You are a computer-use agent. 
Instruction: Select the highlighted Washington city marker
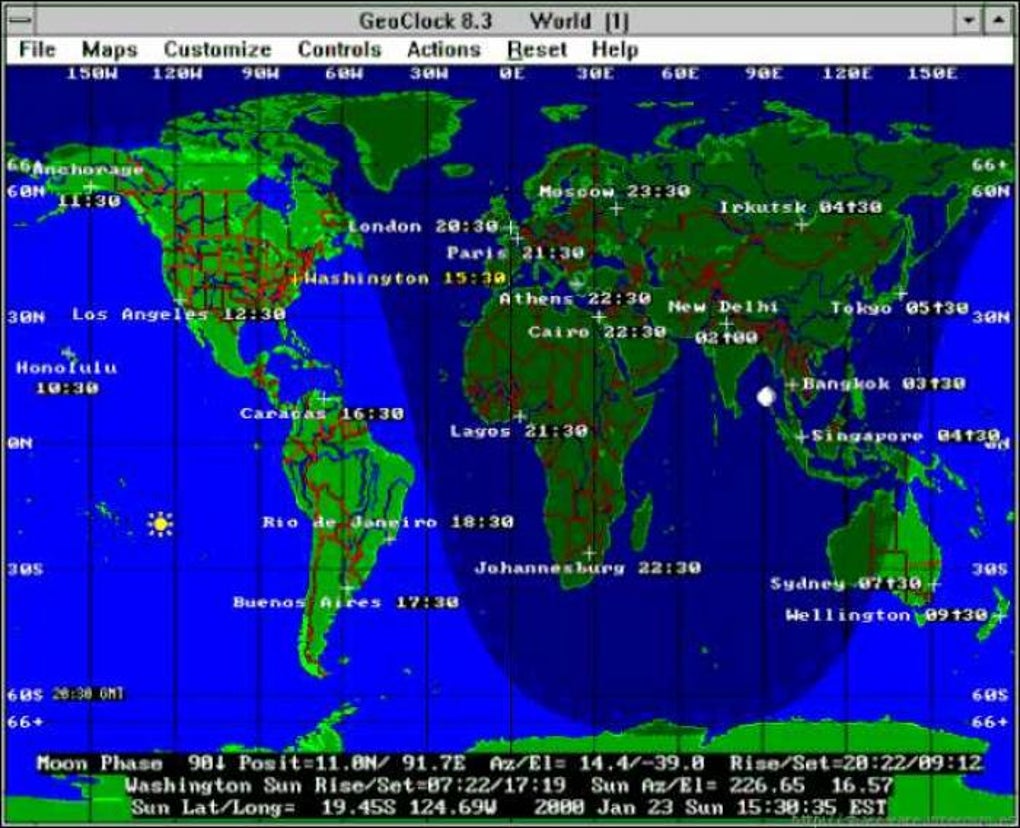[x=296, y=277]
